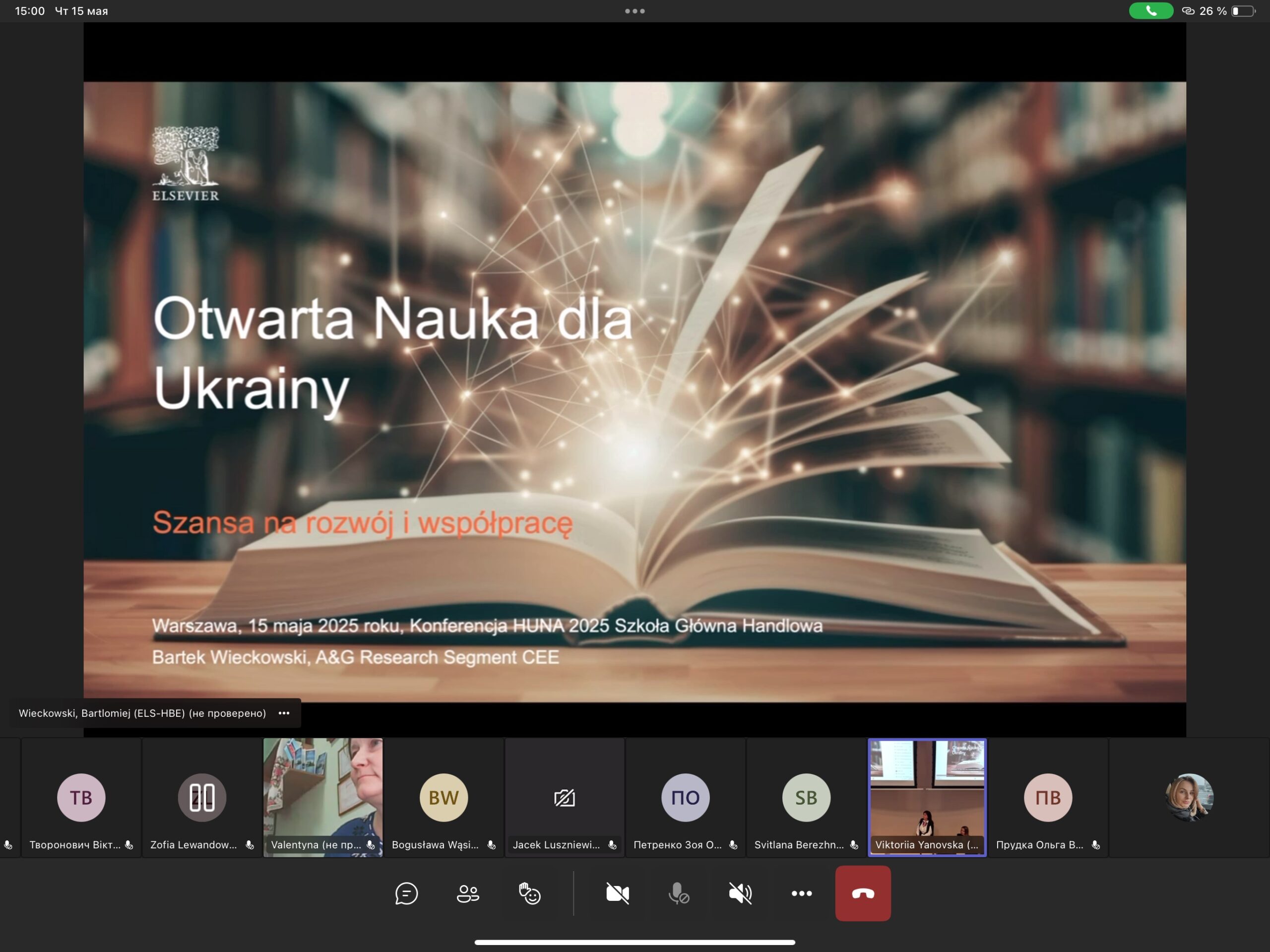Screen dimensions: 1270x952
Task: Tap the microphone icon beside Прудка Ольга В...
Action: click(x=1095, y=845)
